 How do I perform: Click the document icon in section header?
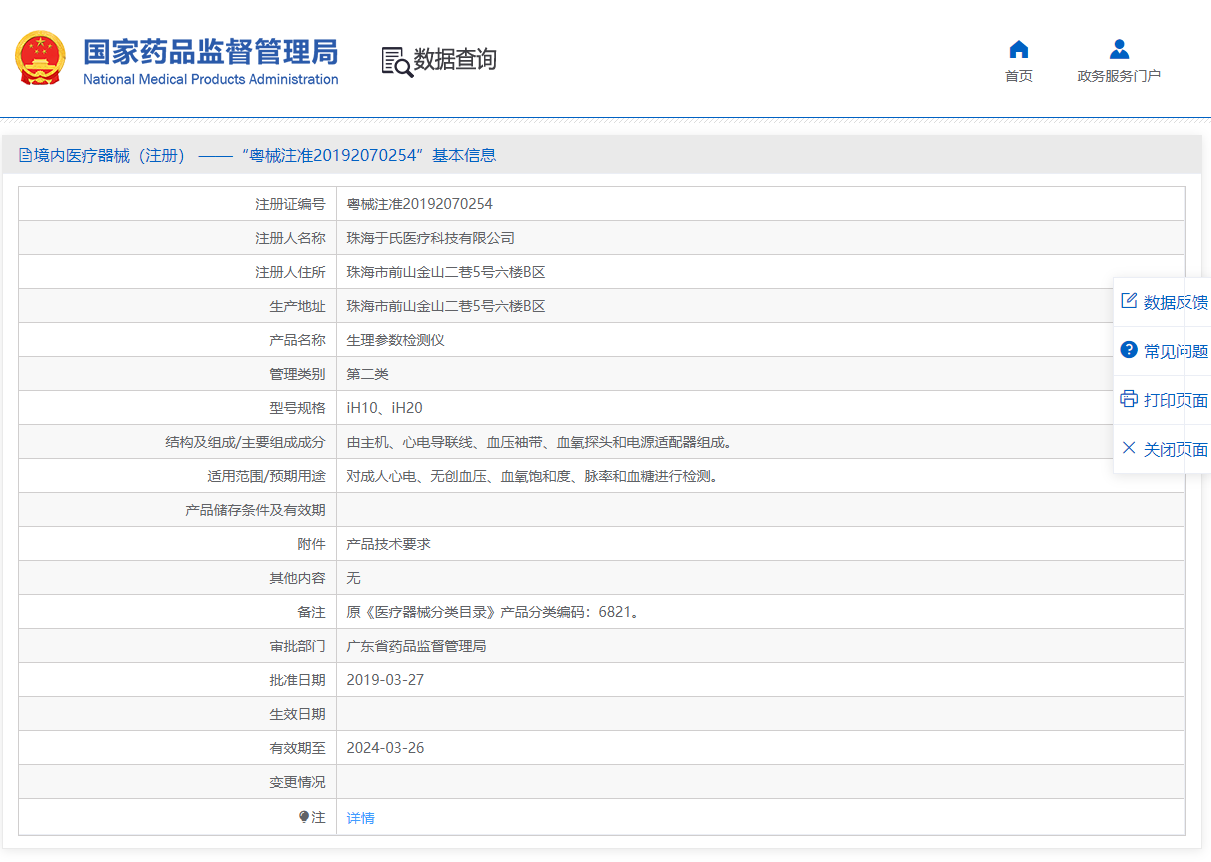(26, 155)
